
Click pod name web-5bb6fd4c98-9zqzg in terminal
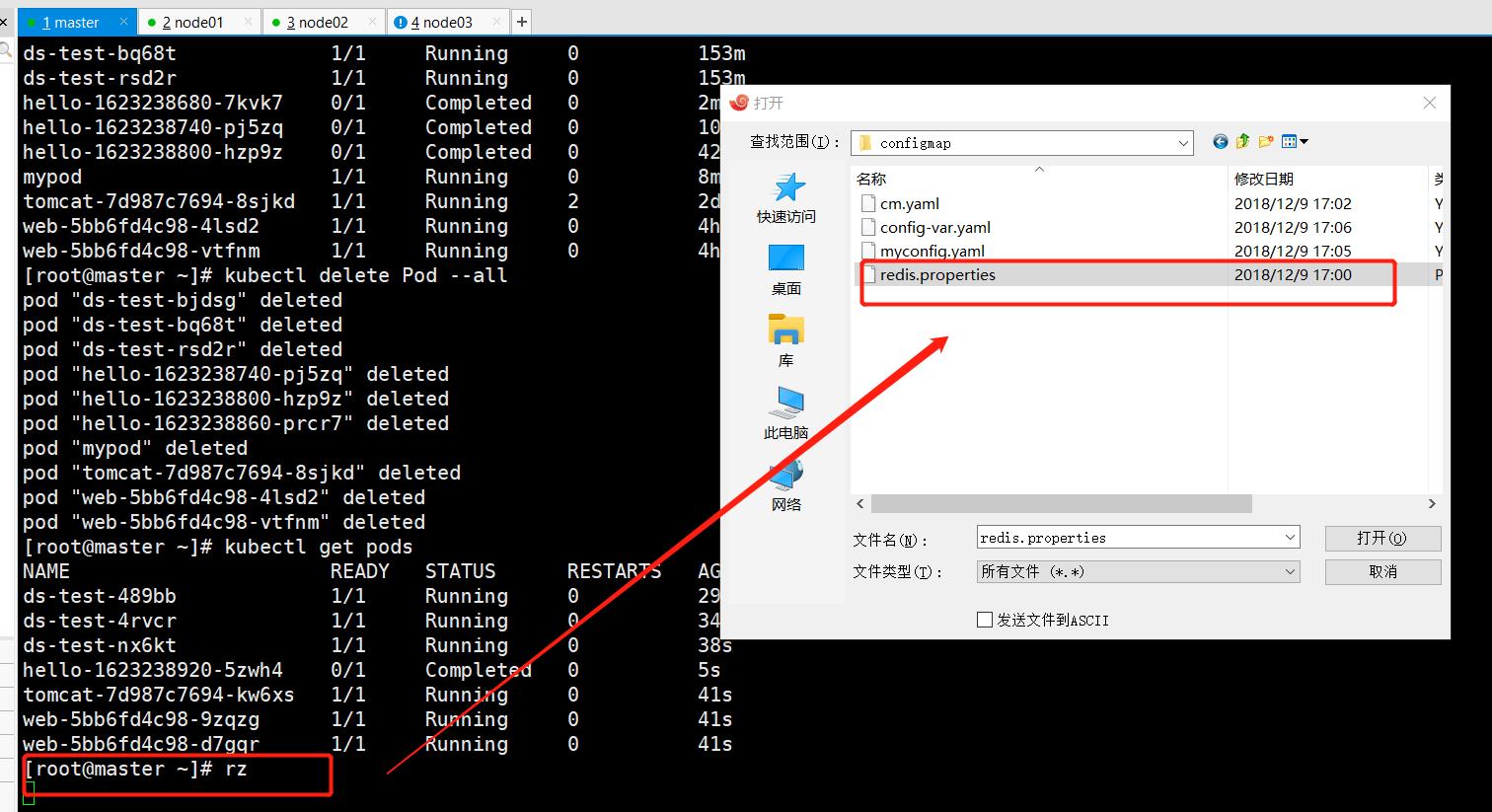coord(141,719)
